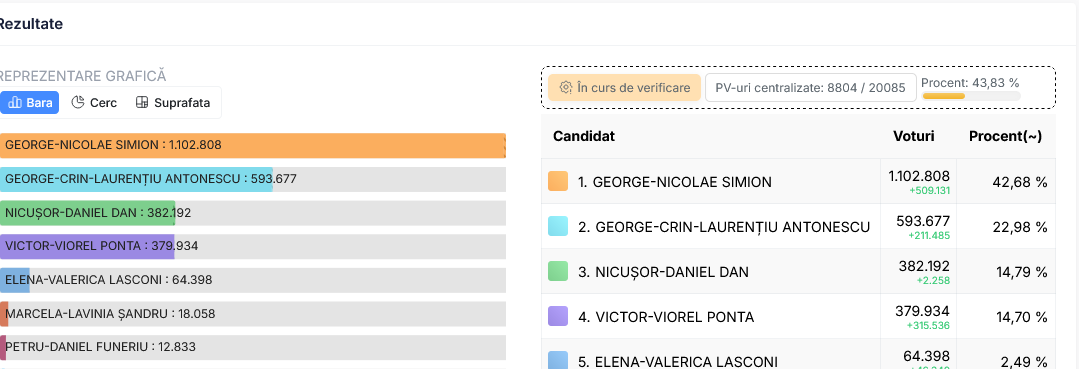
Task: Click the bar chart icon in Bara
Action: [x=15, y=103]
